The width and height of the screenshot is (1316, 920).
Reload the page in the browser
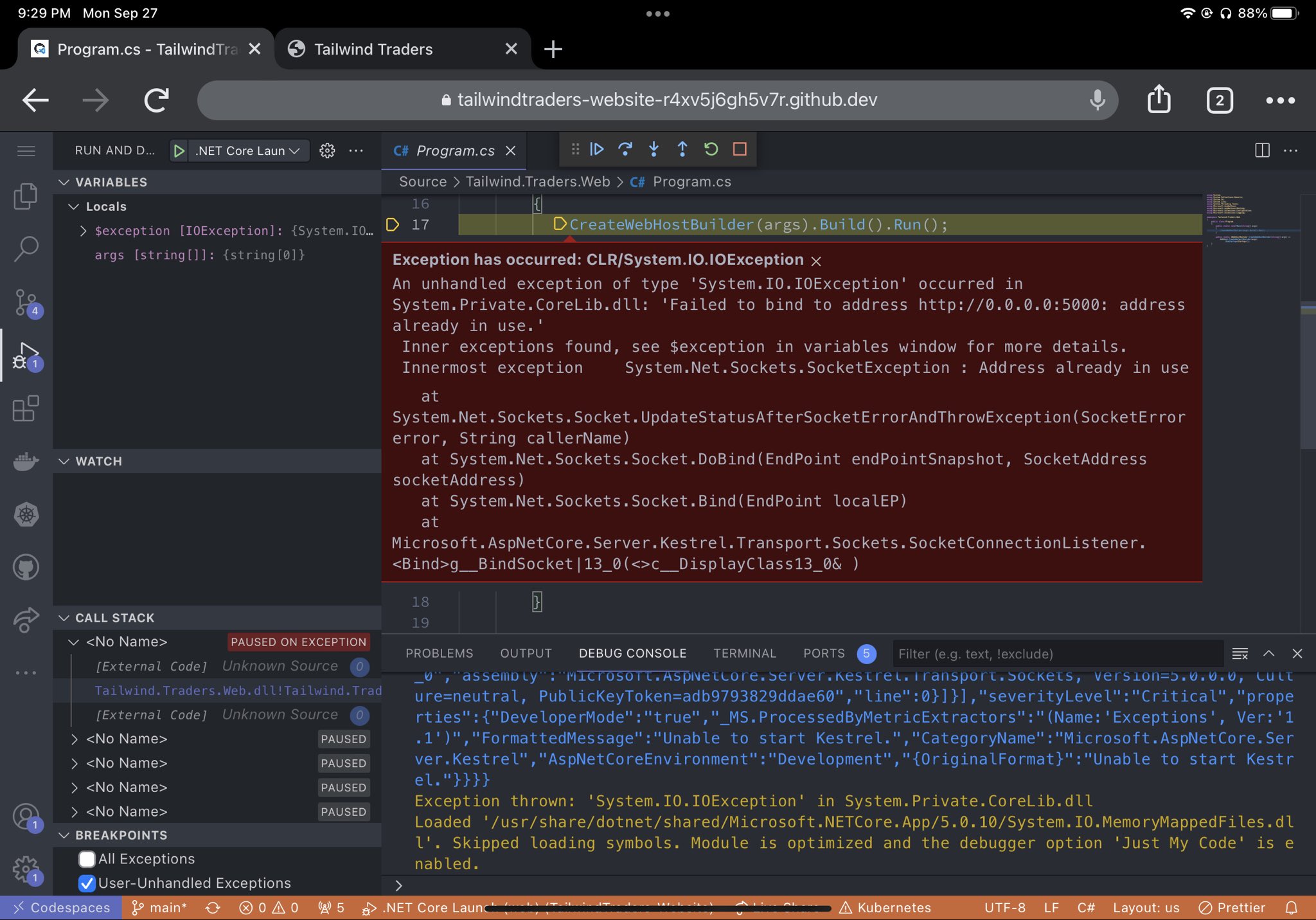click(156, 100)
